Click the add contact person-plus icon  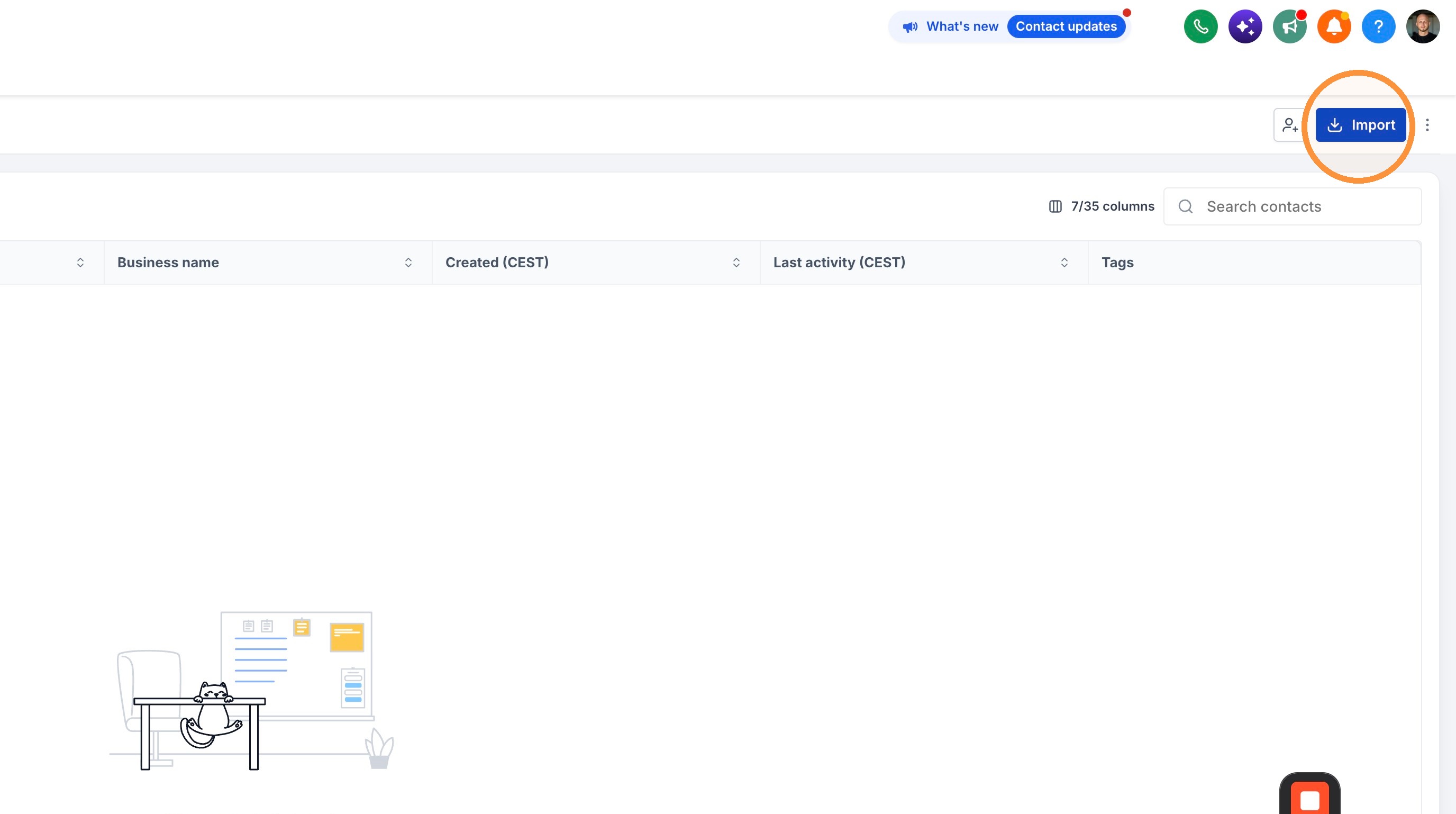coord(1290,125)
